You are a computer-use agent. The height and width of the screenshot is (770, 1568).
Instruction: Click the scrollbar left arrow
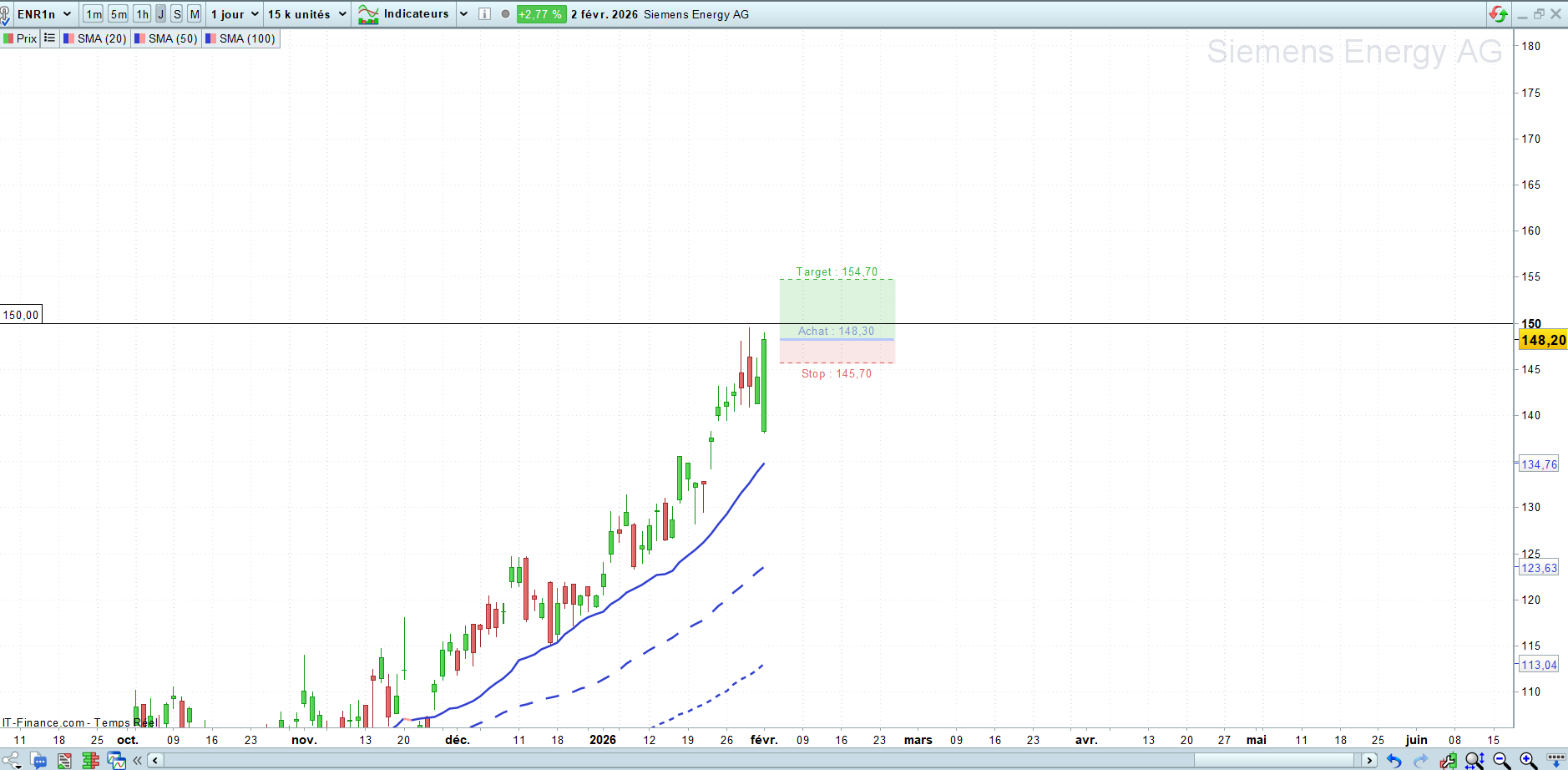click(x=155, y=760)
